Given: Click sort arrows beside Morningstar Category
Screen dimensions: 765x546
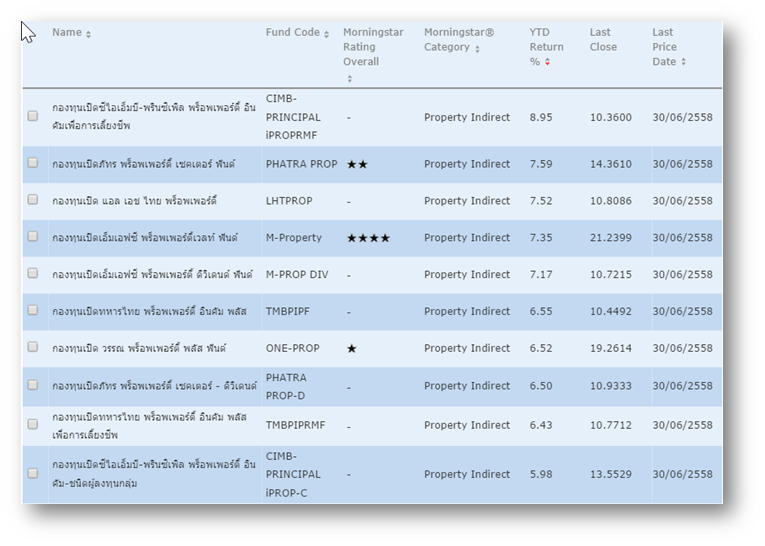Looking at the screenshot, I should [x=477, y=49].
